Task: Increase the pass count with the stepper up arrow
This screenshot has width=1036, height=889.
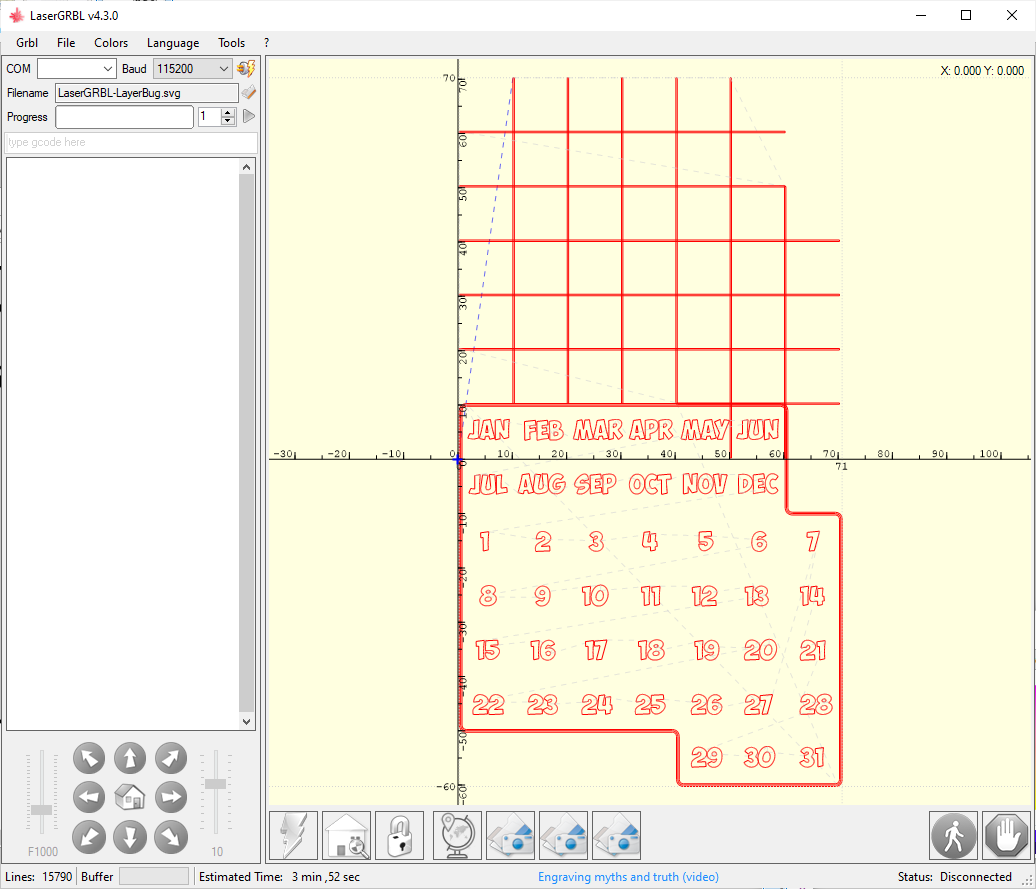Action: [228, 112]
